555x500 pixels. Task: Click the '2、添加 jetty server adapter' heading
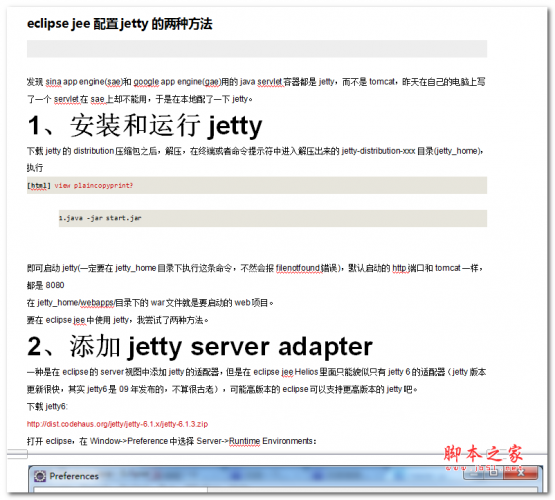[x=200, y=346]
